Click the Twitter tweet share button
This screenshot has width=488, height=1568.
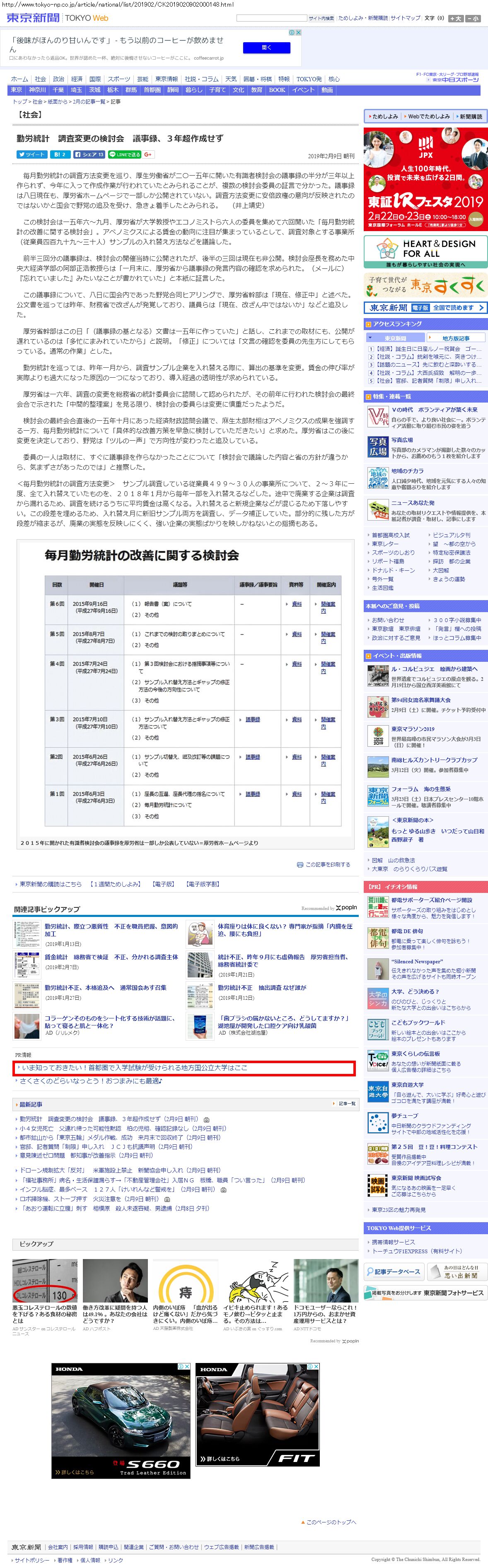31,154
